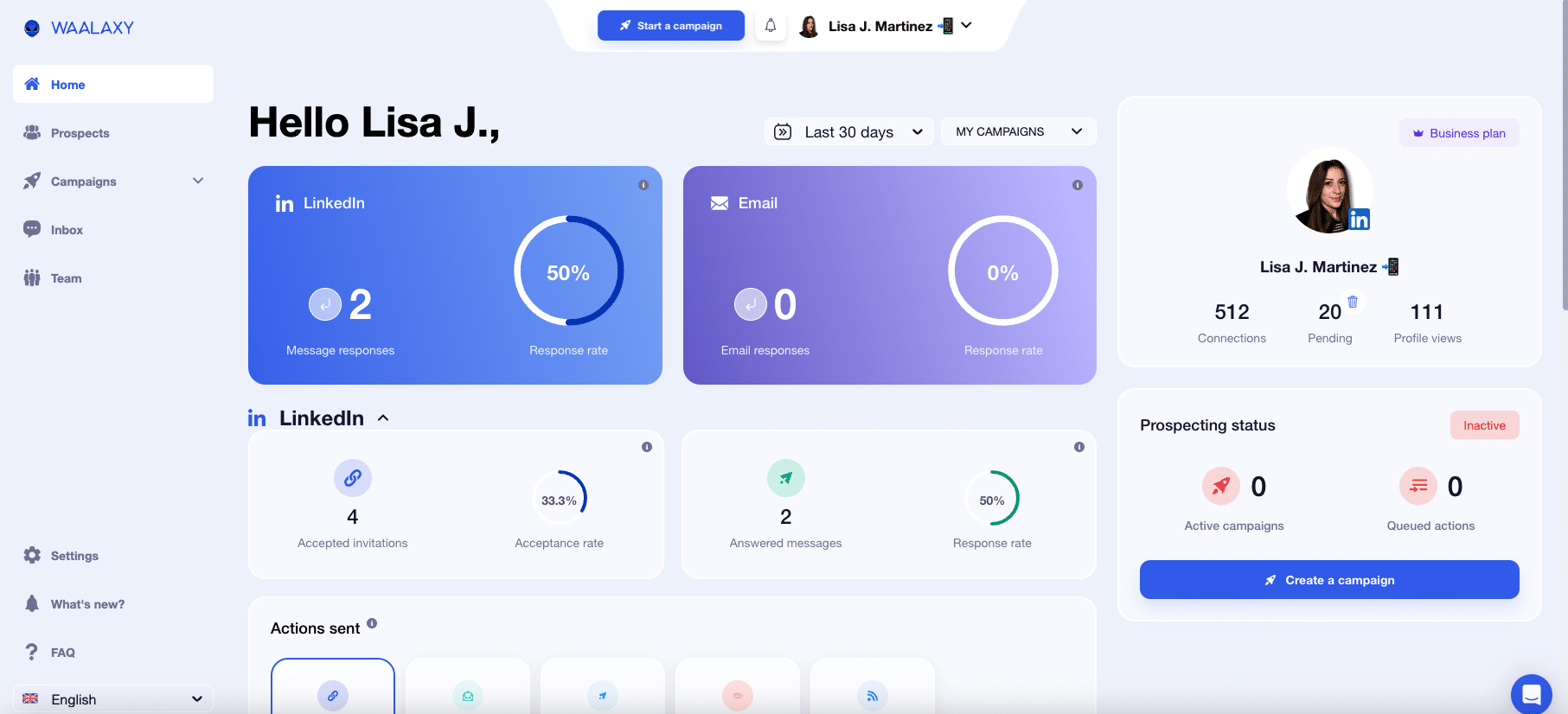Click info icon on Answered messages panel
Image resolution: width=1568 pixels, height=714 pixels.
(1079, 447)
